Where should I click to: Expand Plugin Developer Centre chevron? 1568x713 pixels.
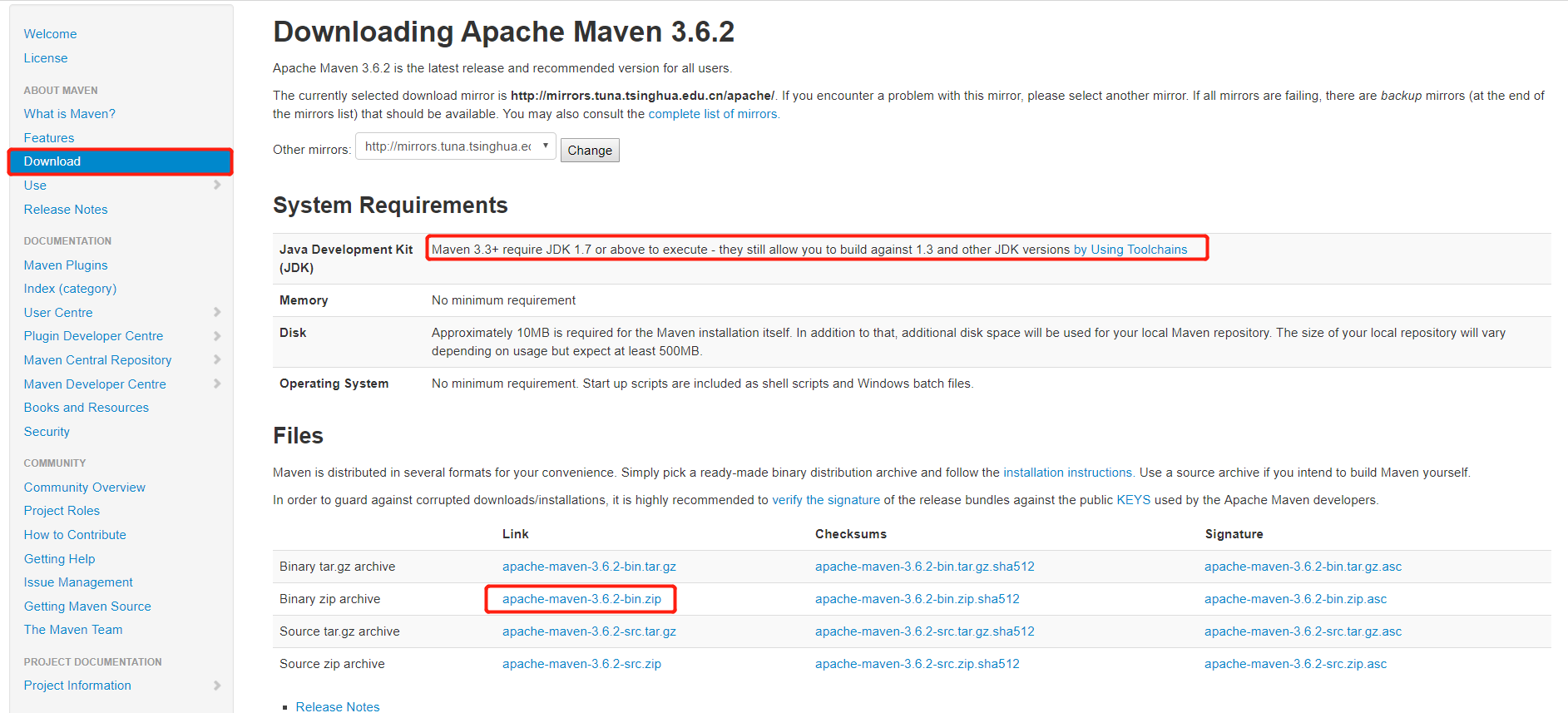217,336
